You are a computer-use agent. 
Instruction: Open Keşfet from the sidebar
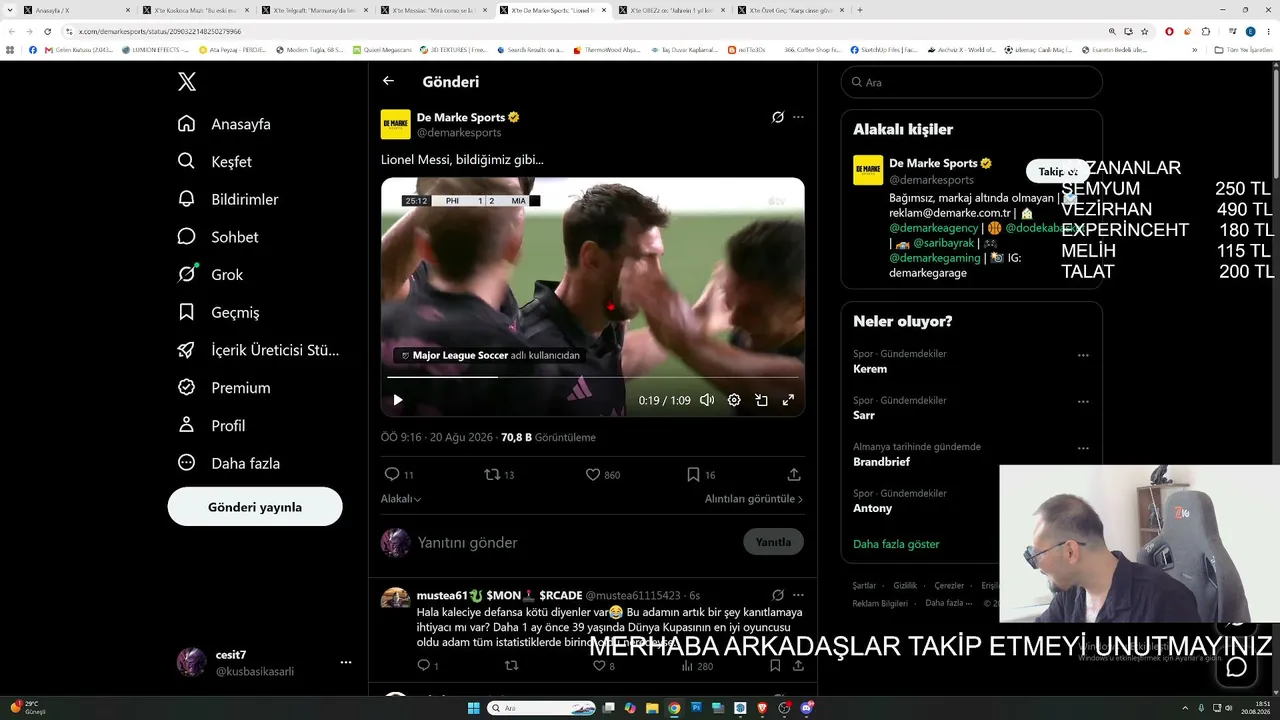point(214,162)
